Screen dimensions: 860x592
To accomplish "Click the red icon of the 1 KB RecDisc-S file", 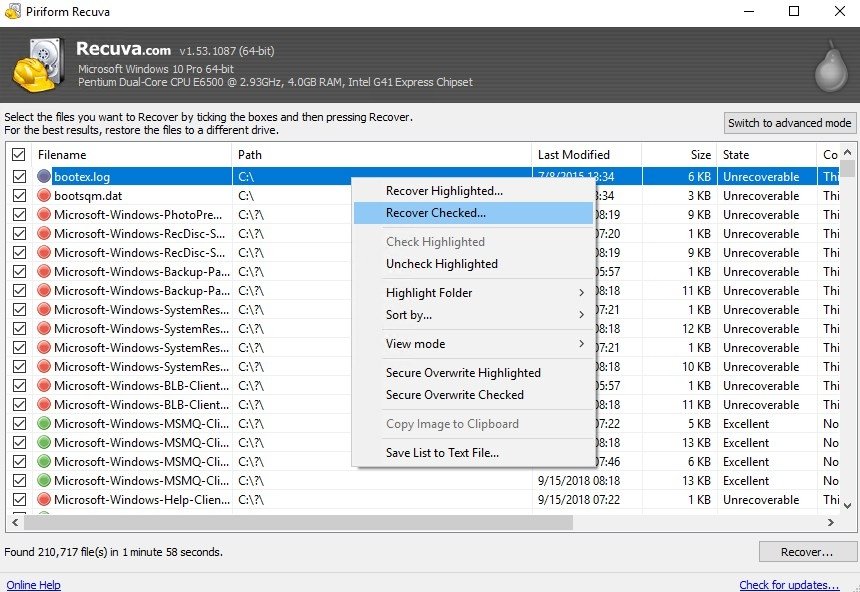I will 44,234.
